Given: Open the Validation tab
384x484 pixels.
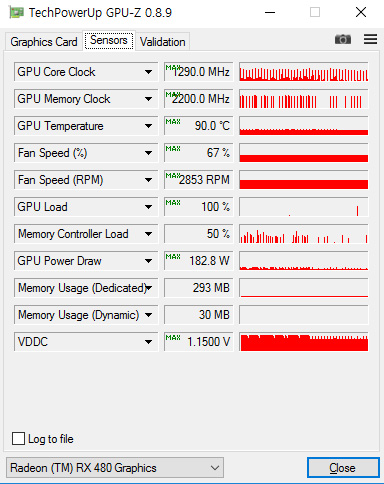Looking at the screenshot, I should [163, 42].
